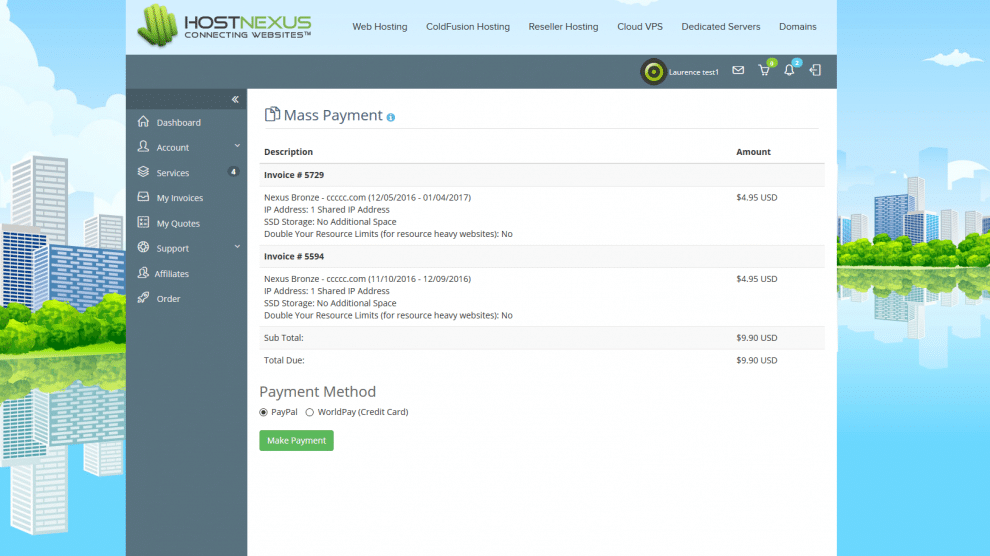This screenshot has width=990, height=556.
Task: Click the Invoice # 5594 row
Action: pos(542,256)
